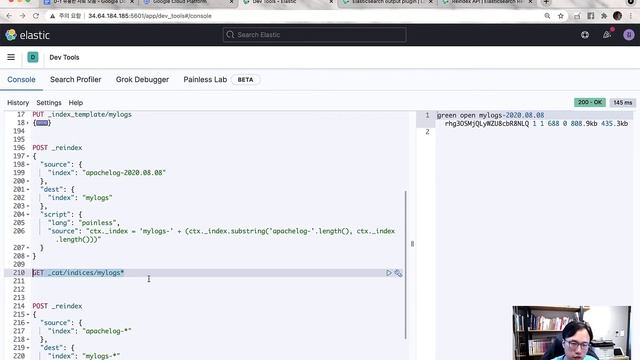640x360 pixels.
Task: Click the 145 ms response time badge
Action: click(x=622, y=102)
